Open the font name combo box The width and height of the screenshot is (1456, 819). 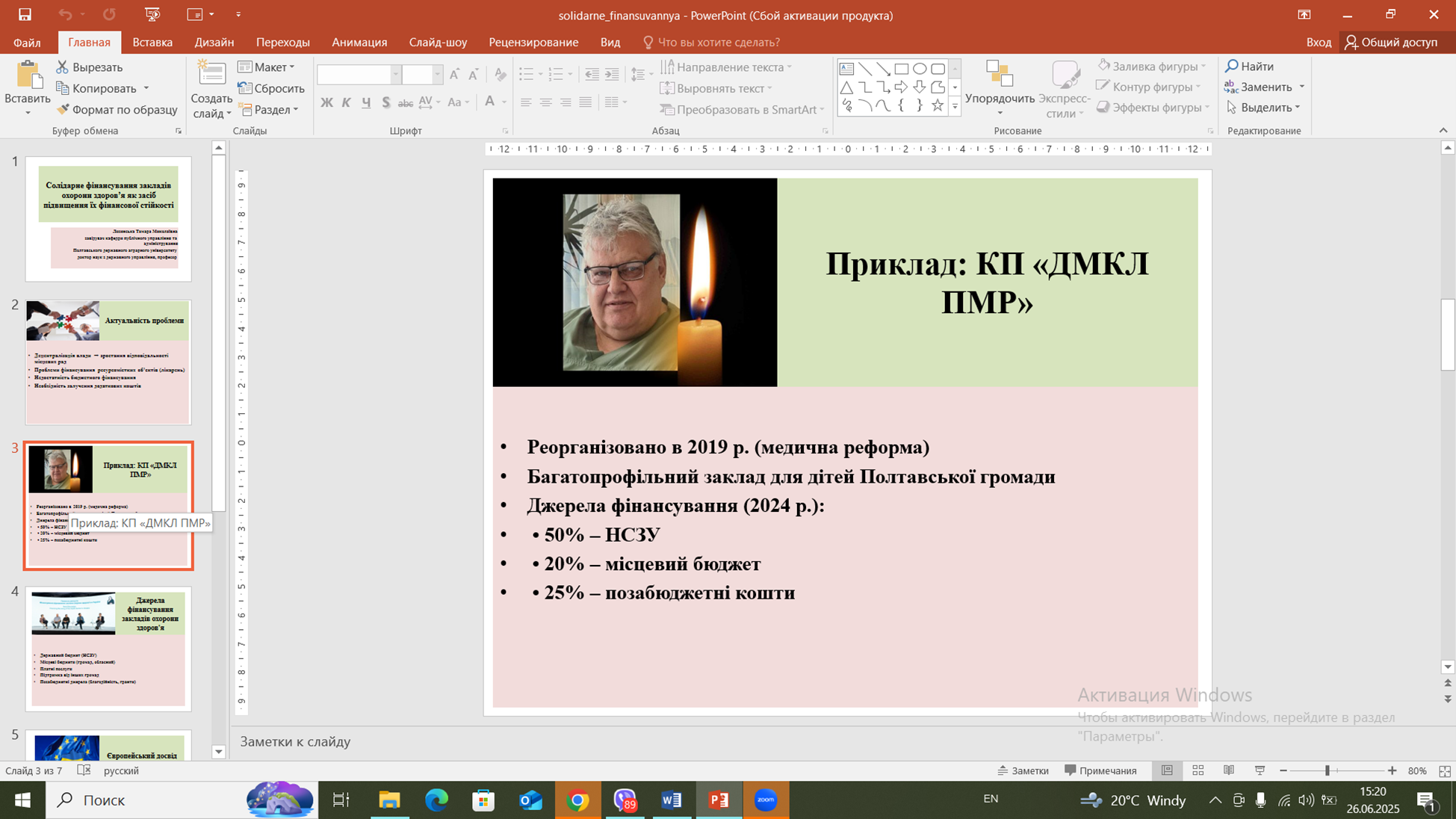click(x=359, y=75)
